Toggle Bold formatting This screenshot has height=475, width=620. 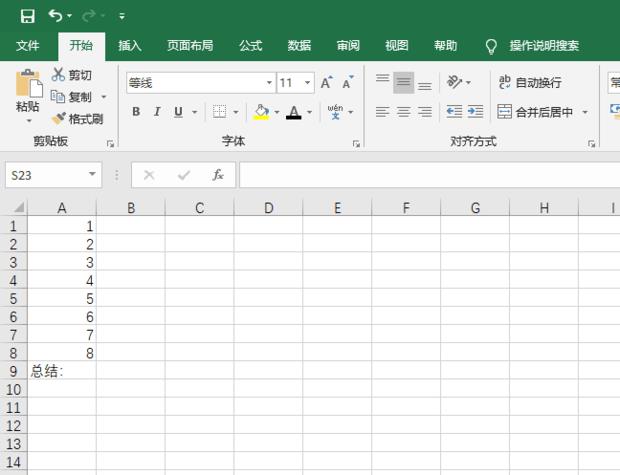click(x=136, y=112)
